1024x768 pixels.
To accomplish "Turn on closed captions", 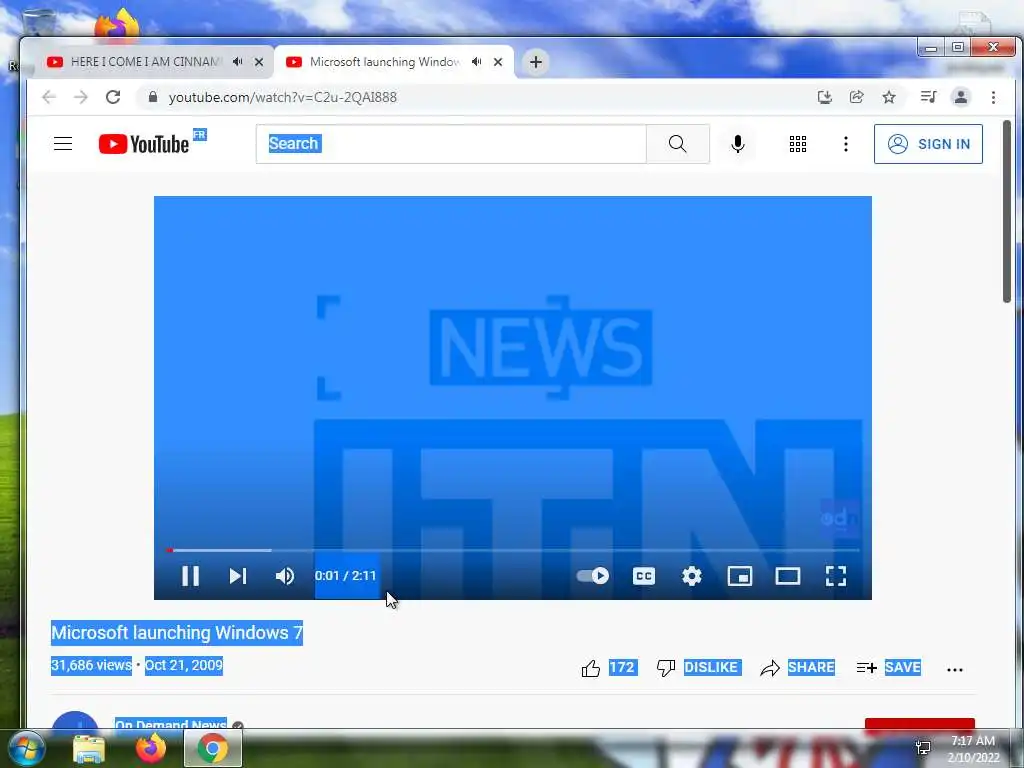I will pyautogui.click(x=643, y=576).
